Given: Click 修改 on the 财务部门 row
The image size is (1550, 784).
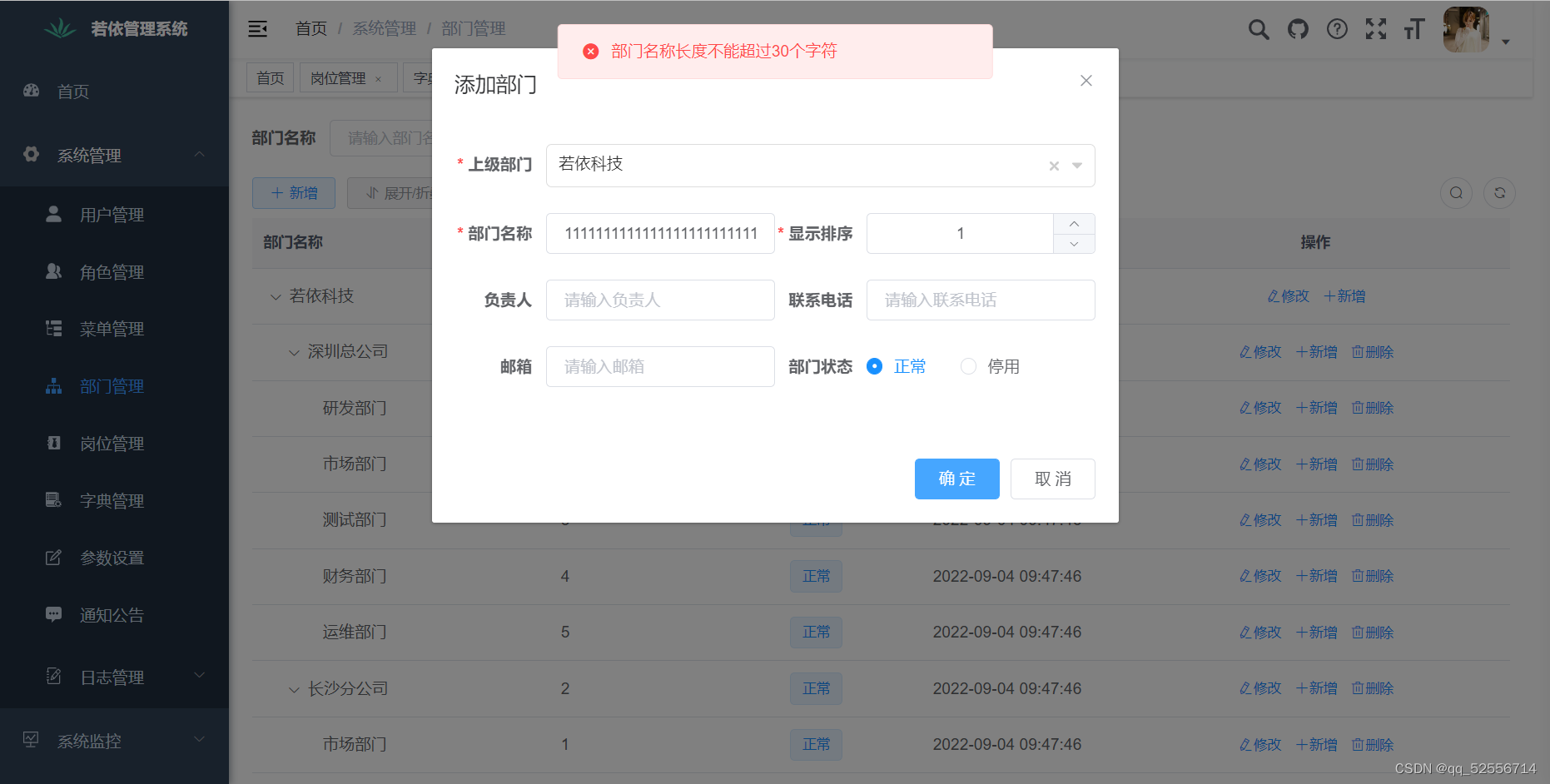Looking at the screenshot, I should (1259, 575).
